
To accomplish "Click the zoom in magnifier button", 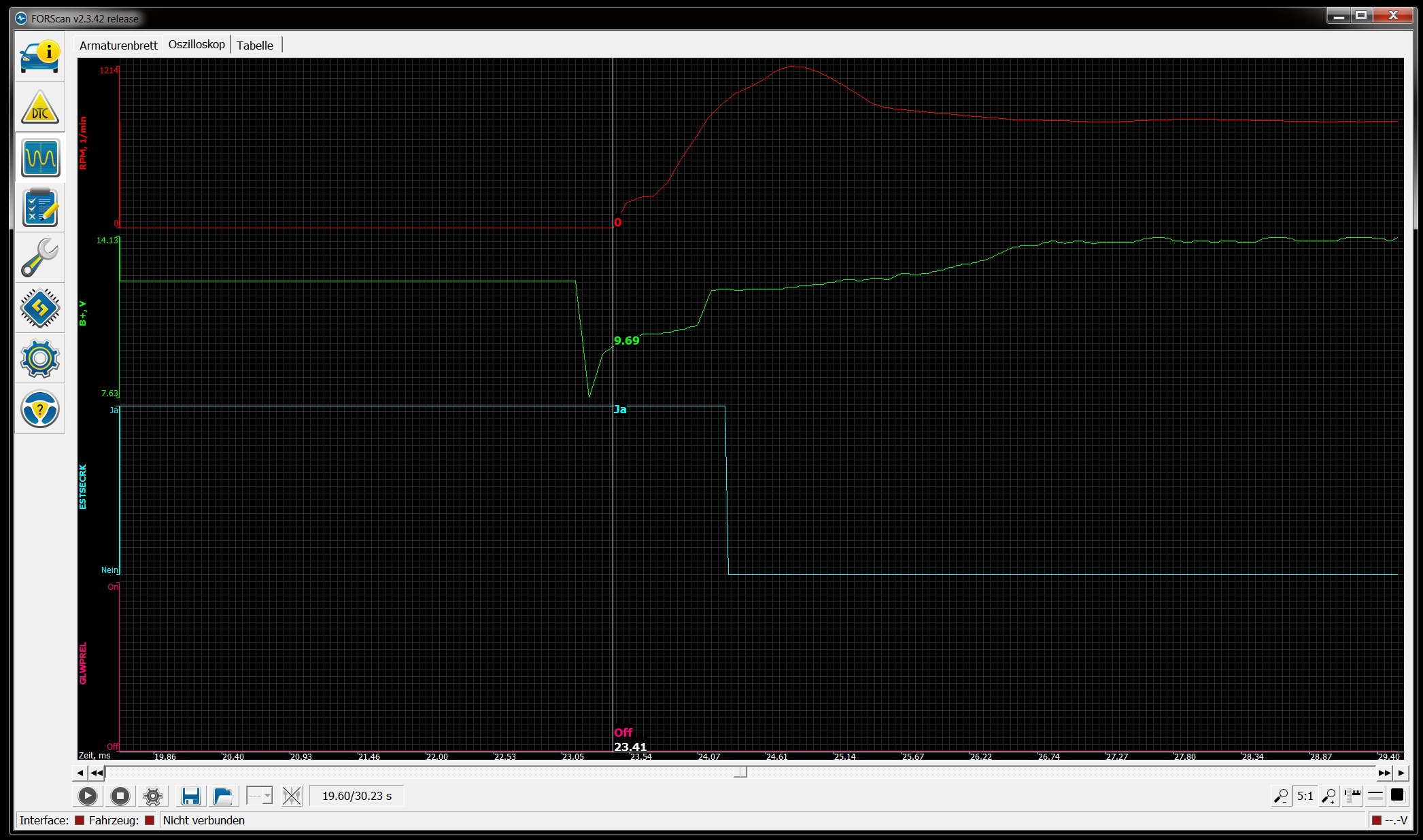I will pos(1328,795).
